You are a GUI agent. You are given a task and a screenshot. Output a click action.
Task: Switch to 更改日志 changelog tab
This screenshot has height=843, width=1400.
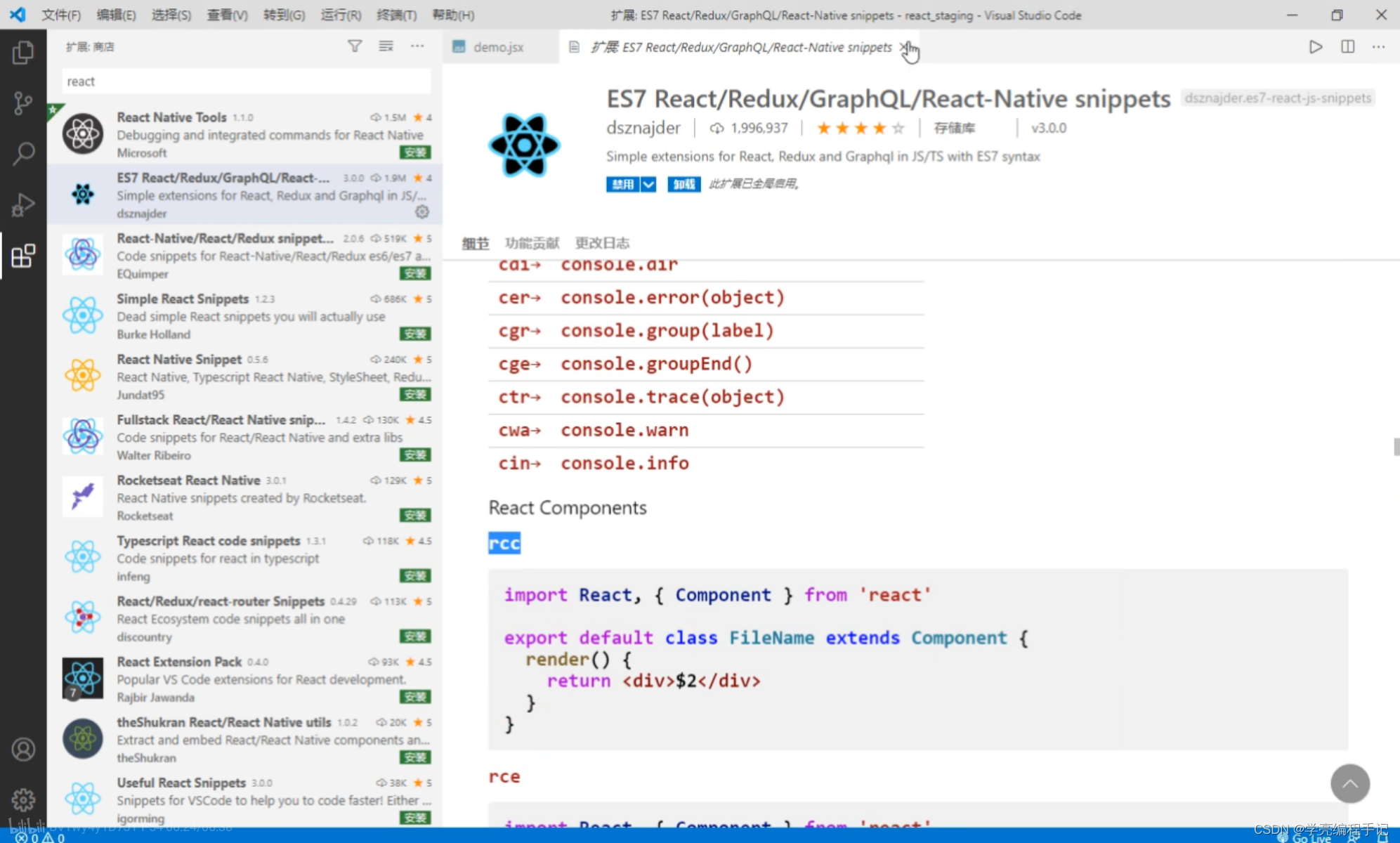click(602, 243)
